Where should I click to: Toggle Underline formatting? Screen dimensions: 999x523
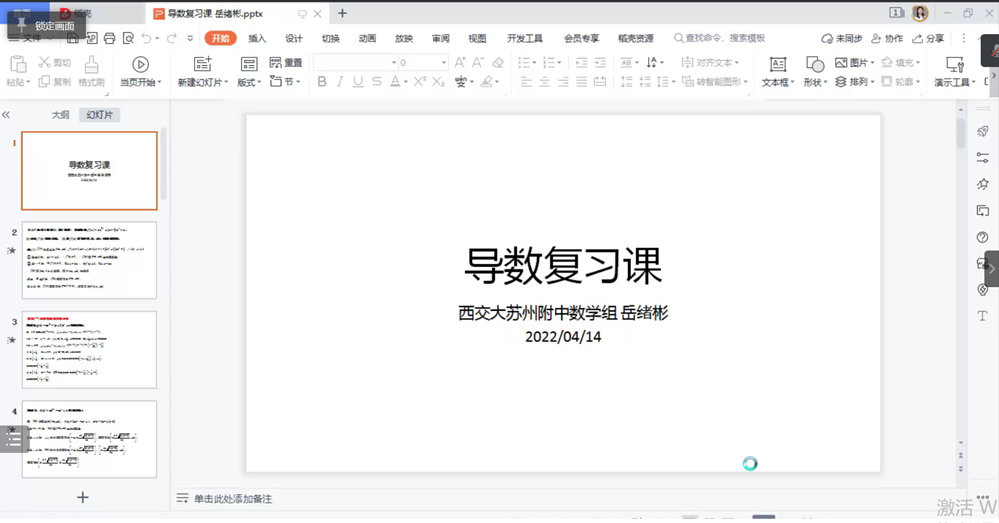358,82
